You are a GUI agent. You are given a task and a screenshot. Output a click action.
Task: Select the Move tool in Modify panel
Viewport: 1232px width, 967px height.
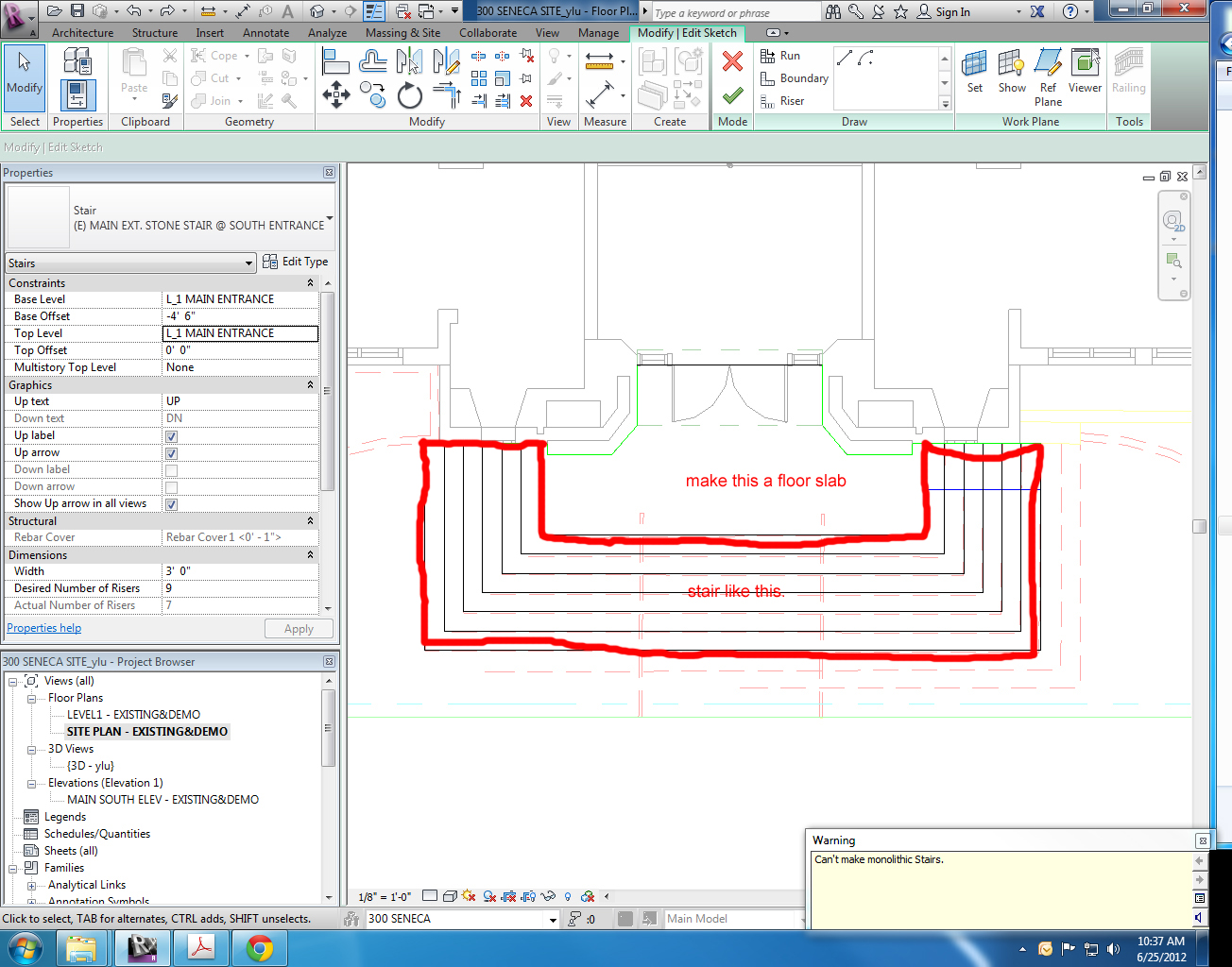336,95
